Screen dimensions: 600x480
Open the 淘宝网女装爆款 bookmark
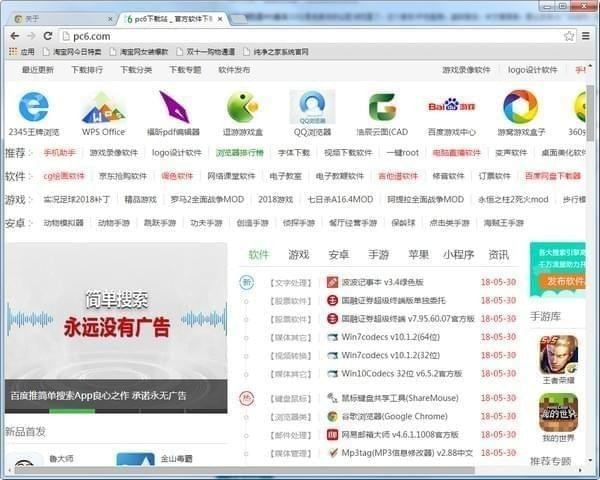[x=139, y=52]
